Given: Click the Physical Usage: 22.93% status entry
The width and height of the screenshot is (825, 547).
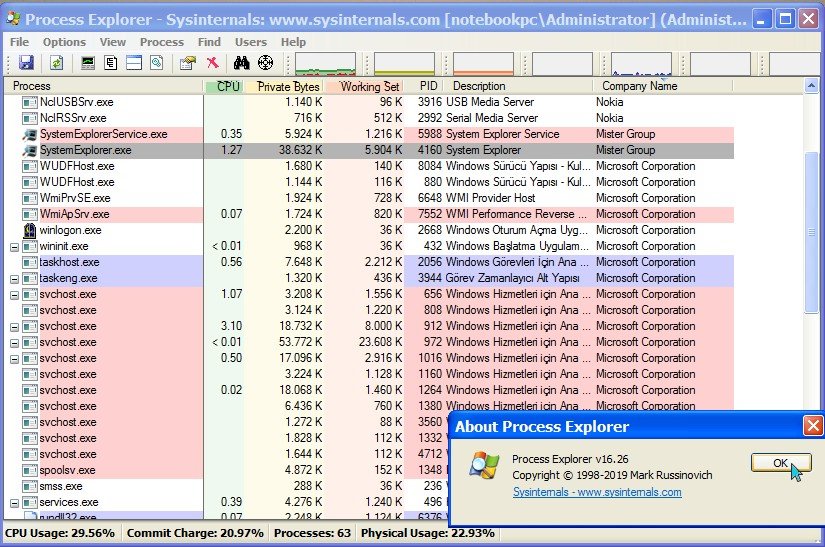Looking at the screenshot, I should pyautogui.click(x=428, y=533).
